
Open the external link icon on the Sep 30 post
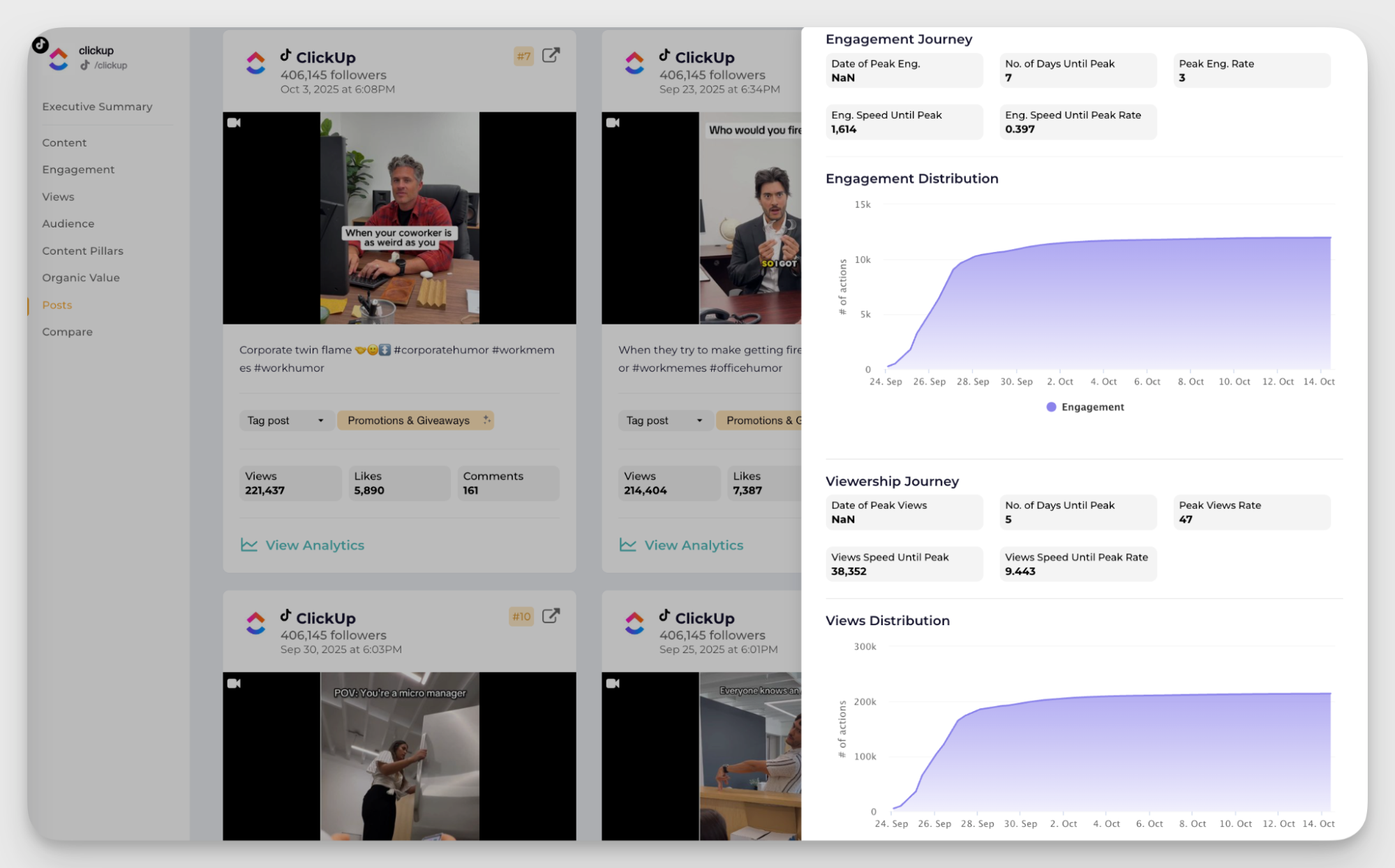point(551,616)
